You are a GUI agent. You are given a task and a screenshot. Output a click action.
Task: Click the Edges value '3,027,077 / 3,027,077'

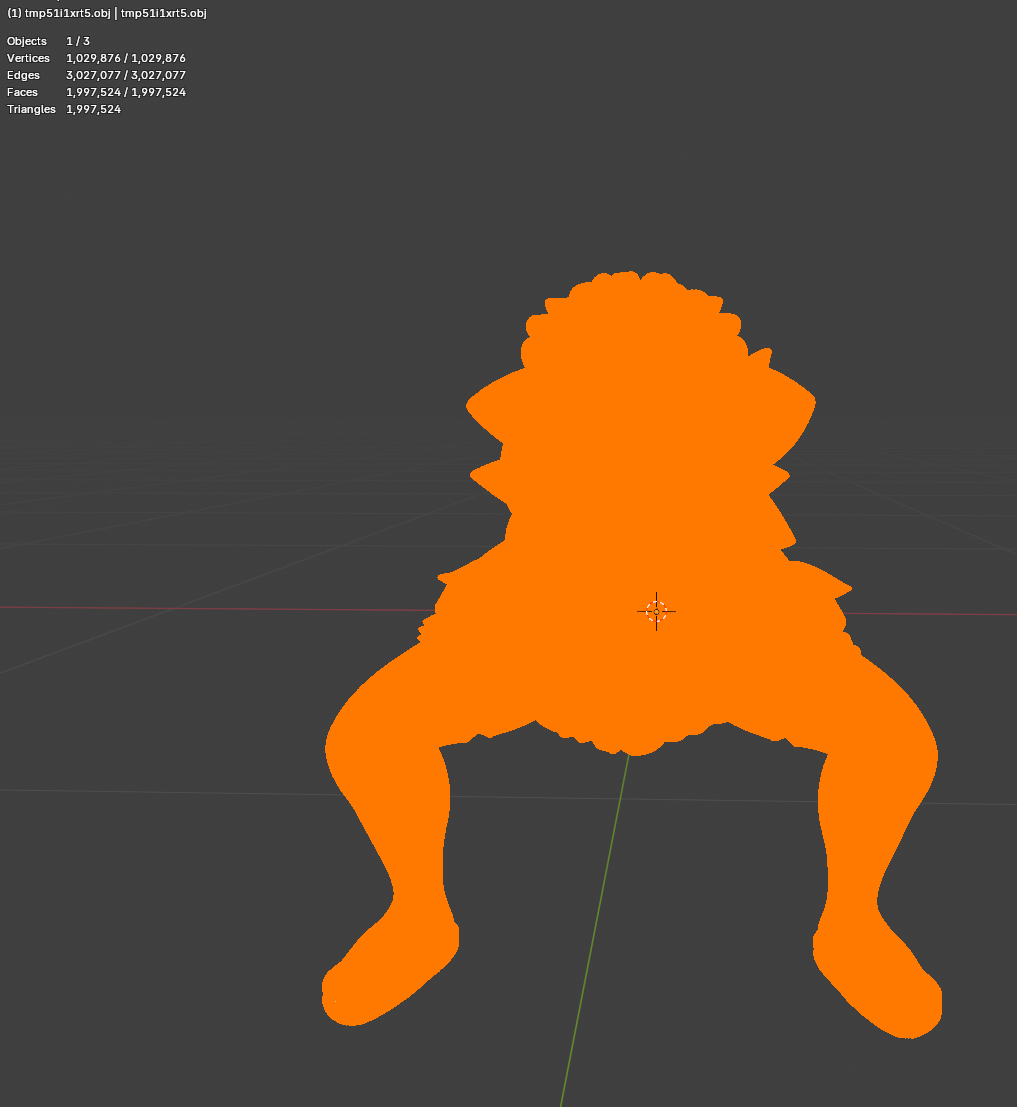(x=126, y=75)
